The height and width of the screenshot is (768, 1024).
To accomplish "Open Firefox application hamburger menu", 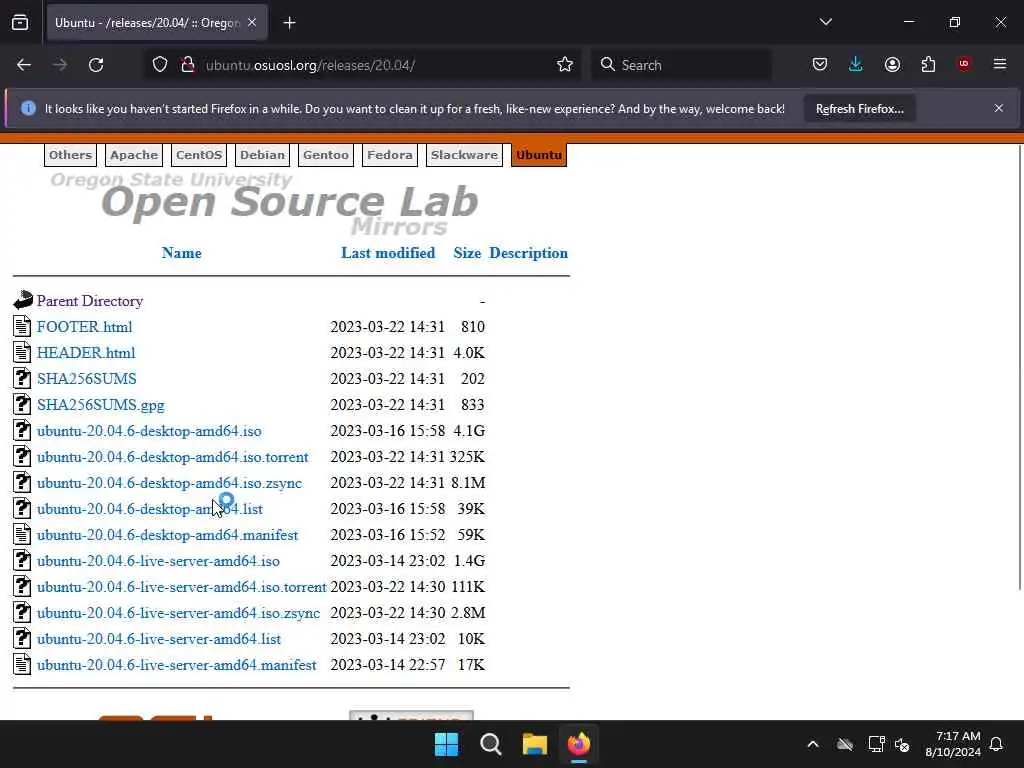I will pos(999,64).
